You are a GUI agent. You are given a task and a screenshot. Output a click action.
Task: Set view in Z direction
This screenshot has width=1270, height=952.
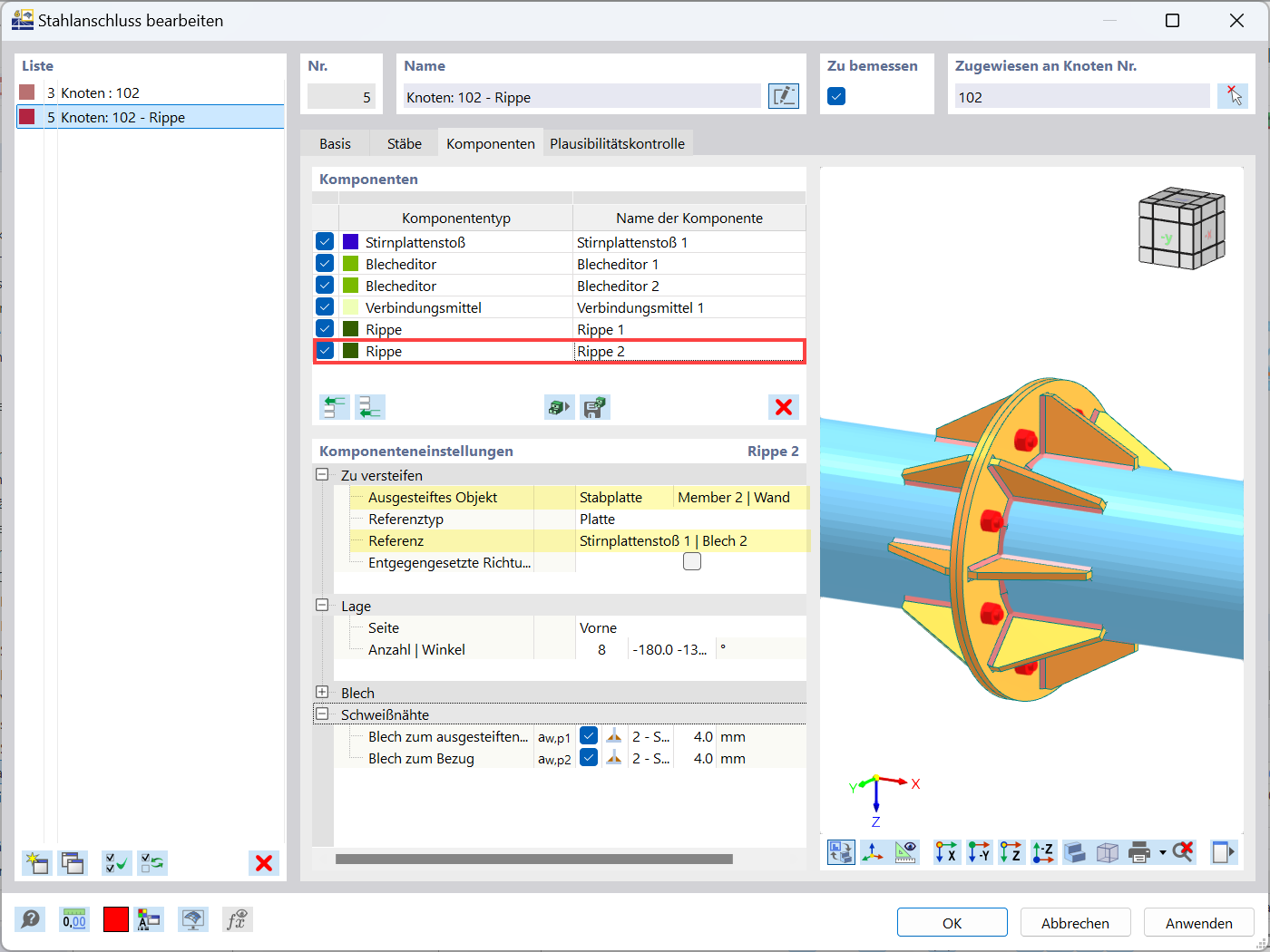click(1011, 852)
